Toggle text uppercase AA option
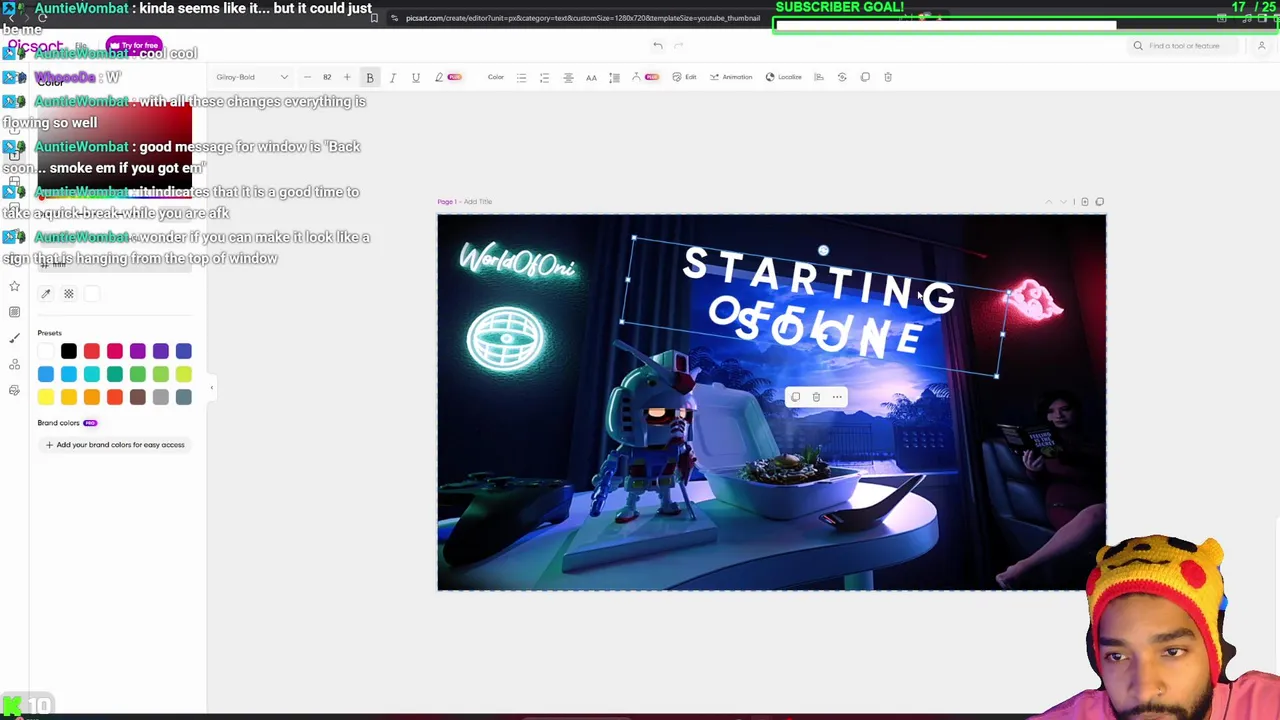 (x=591, y=77)
